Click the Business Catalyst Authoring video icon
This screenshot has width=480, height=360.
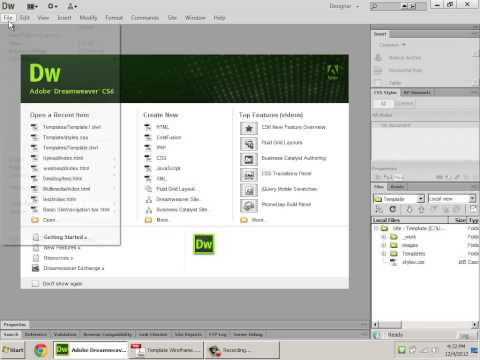click(x=249, y=159)
